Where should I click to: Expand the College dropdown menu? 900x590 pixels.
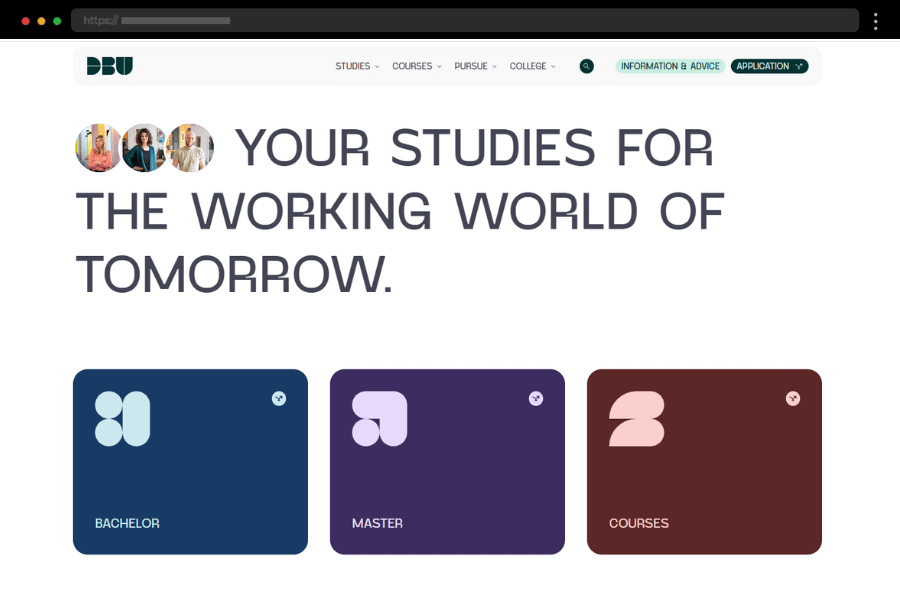click(x=532, y=67)
